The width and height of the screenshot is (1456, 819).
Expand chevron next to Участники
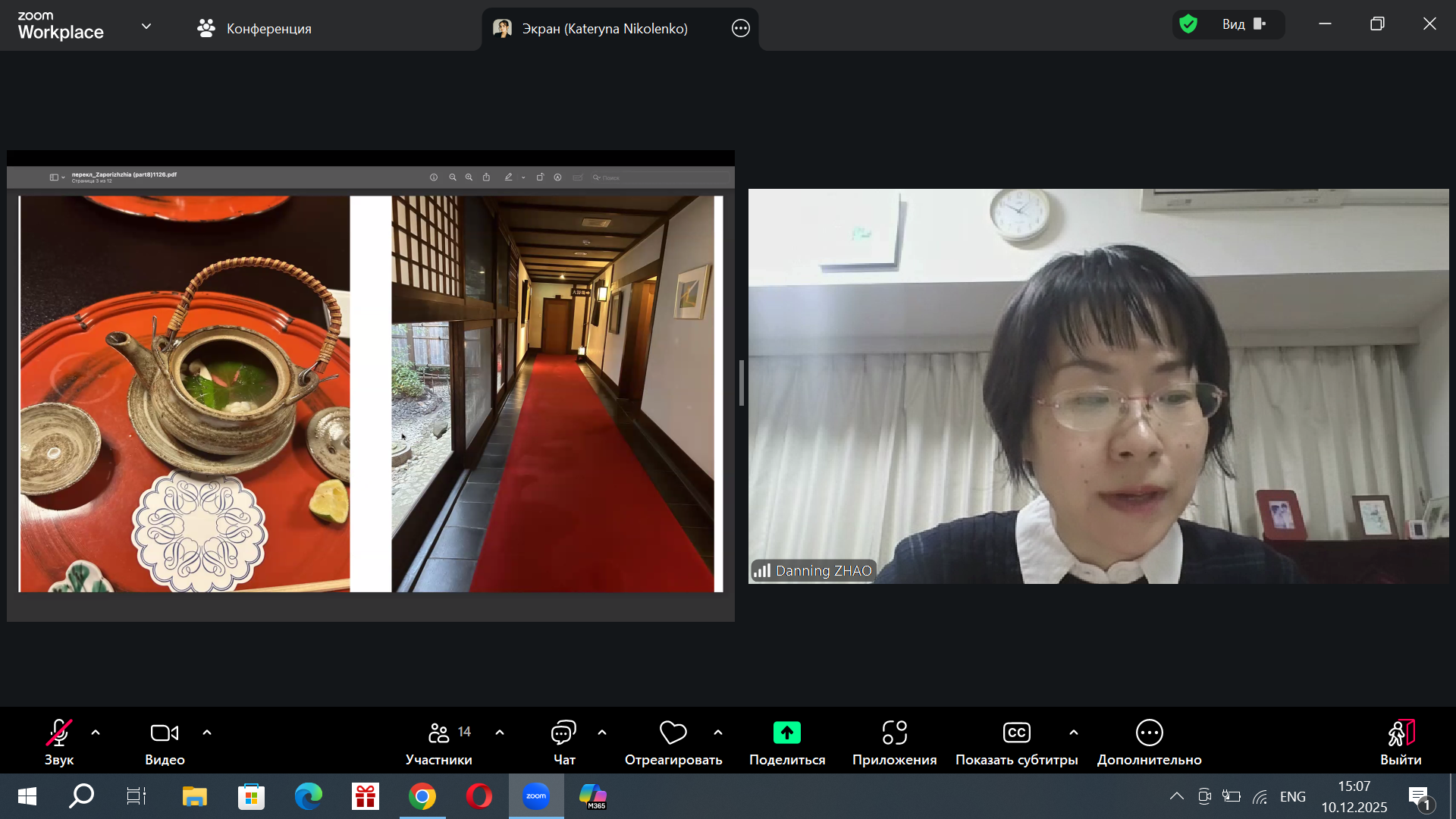[x=500, y=733]
